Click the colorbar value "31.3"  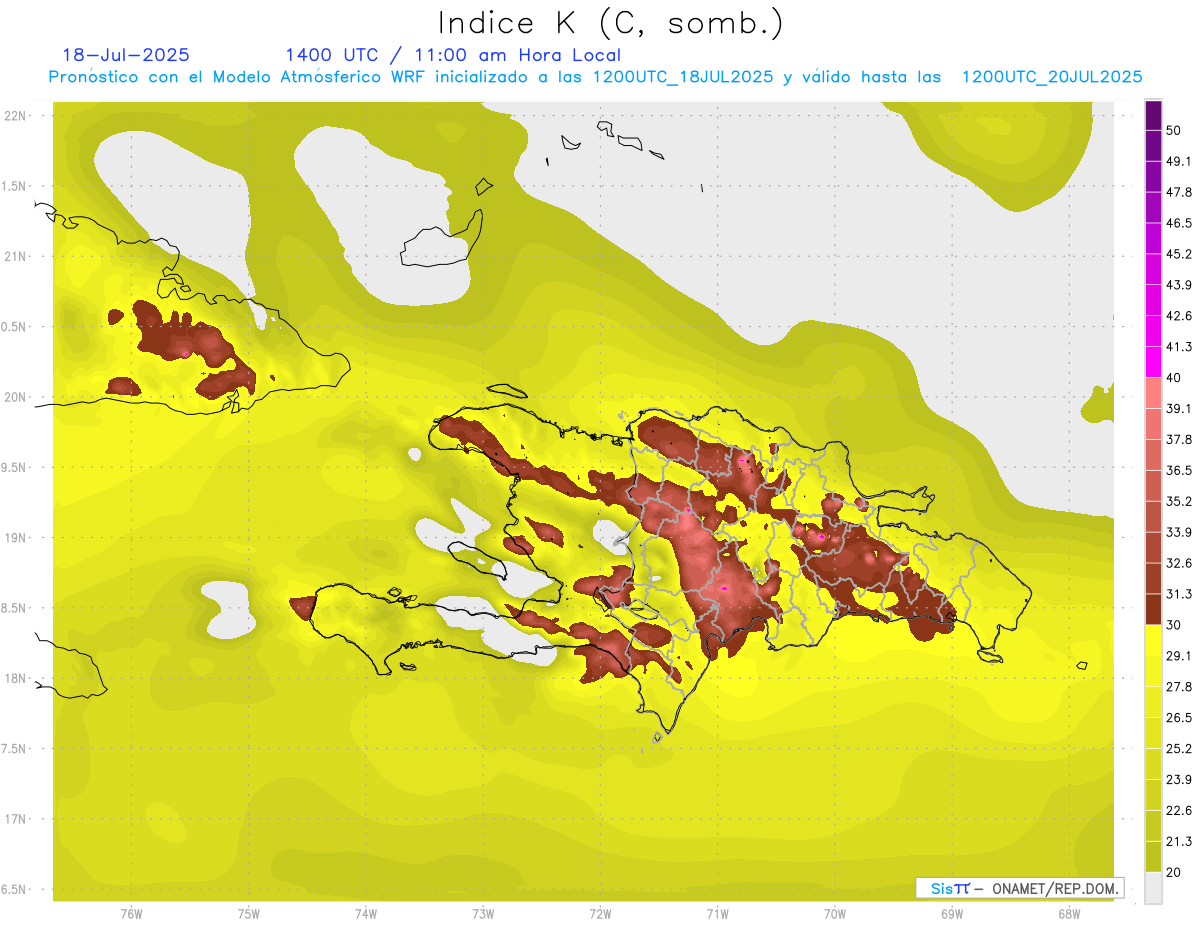(x=1179, y=594)
